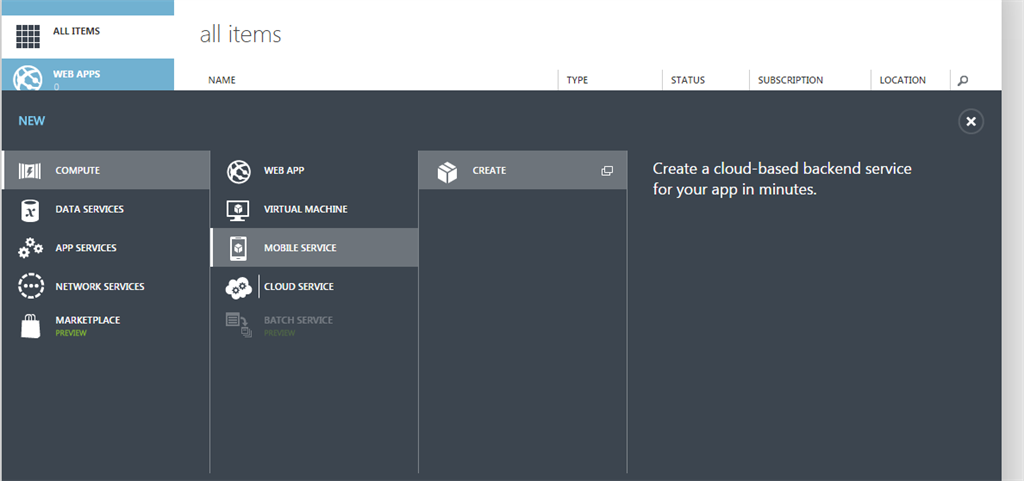Close the NEW panel with X button
1024x481 pixels.
pos(971,121)
